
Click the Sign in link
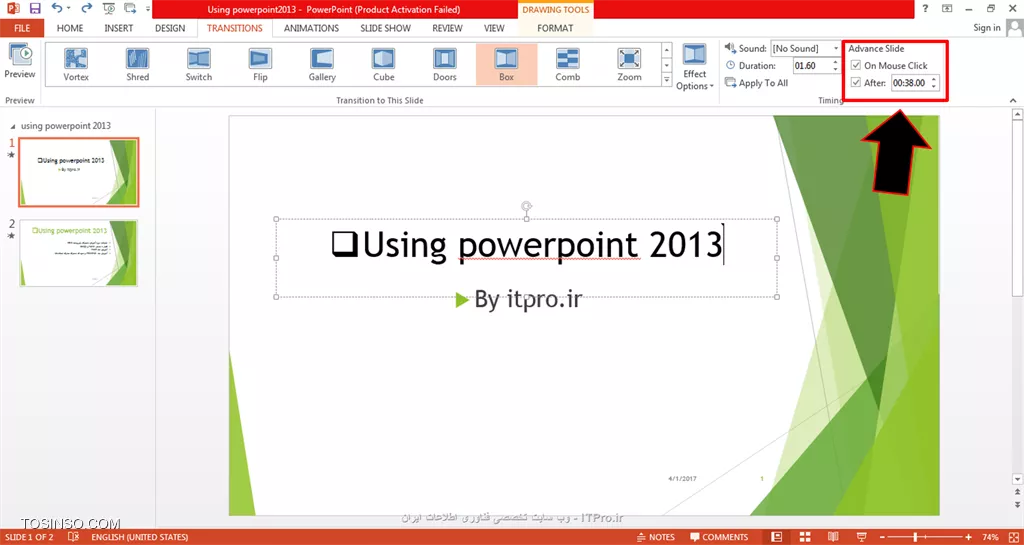point(987,27)
